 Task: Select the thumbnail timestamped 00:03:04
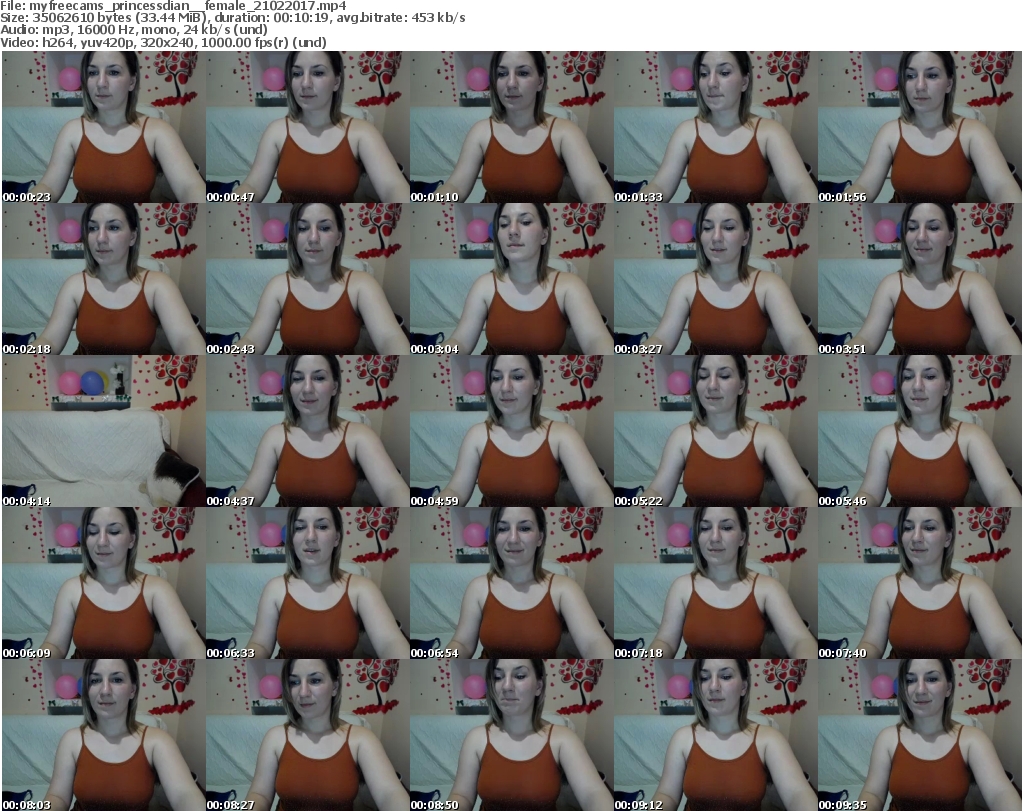click(511, 279)
